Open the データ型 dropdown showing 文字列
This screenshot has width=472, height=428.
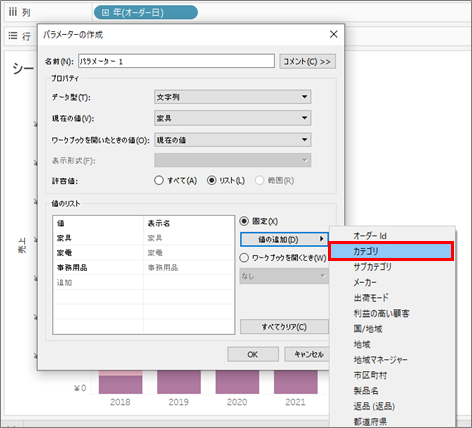[233, 97]
